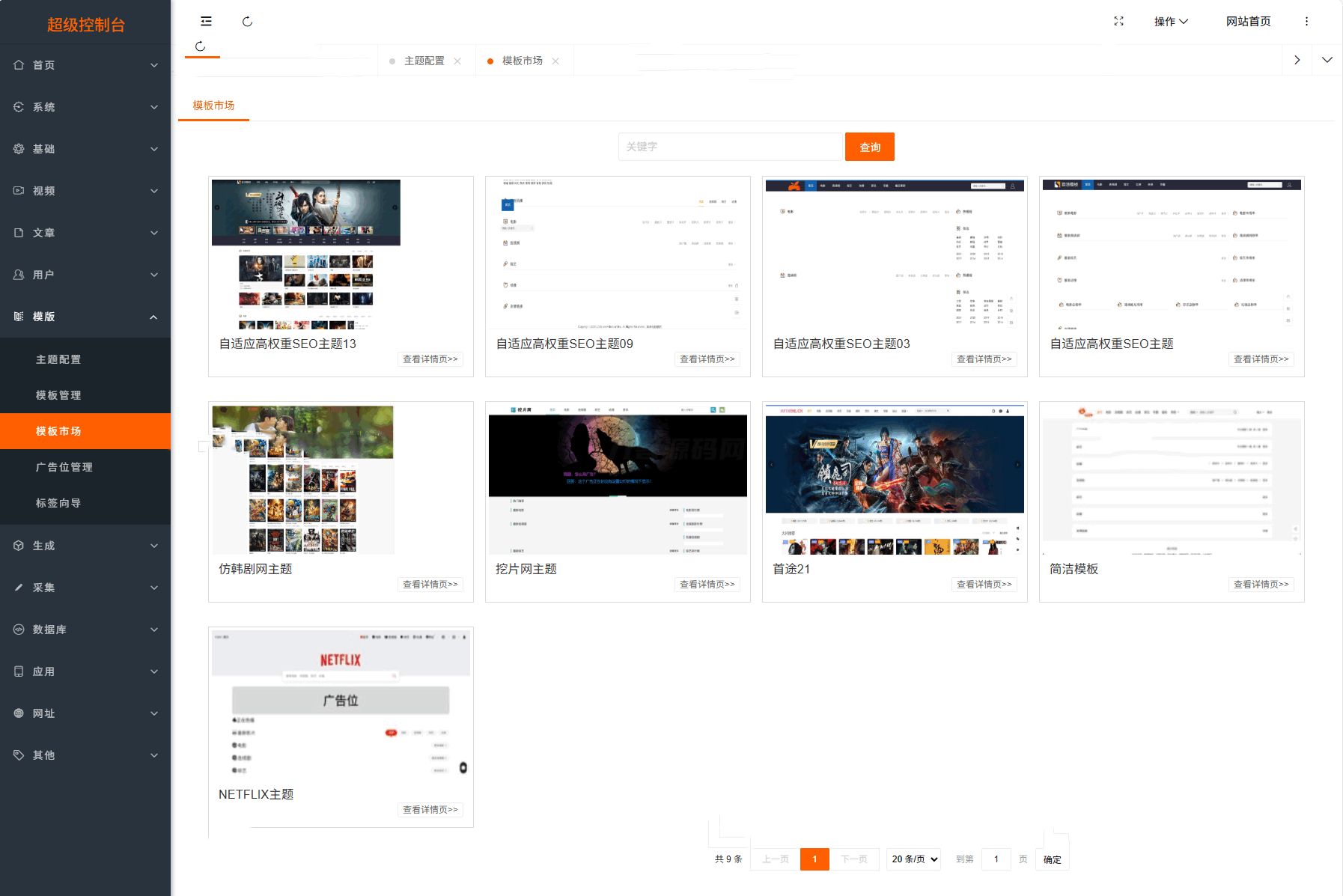1343x896 pixels.
Task: Open detail page of NETFLIX主题 template
Action: (x=430, y=809)
